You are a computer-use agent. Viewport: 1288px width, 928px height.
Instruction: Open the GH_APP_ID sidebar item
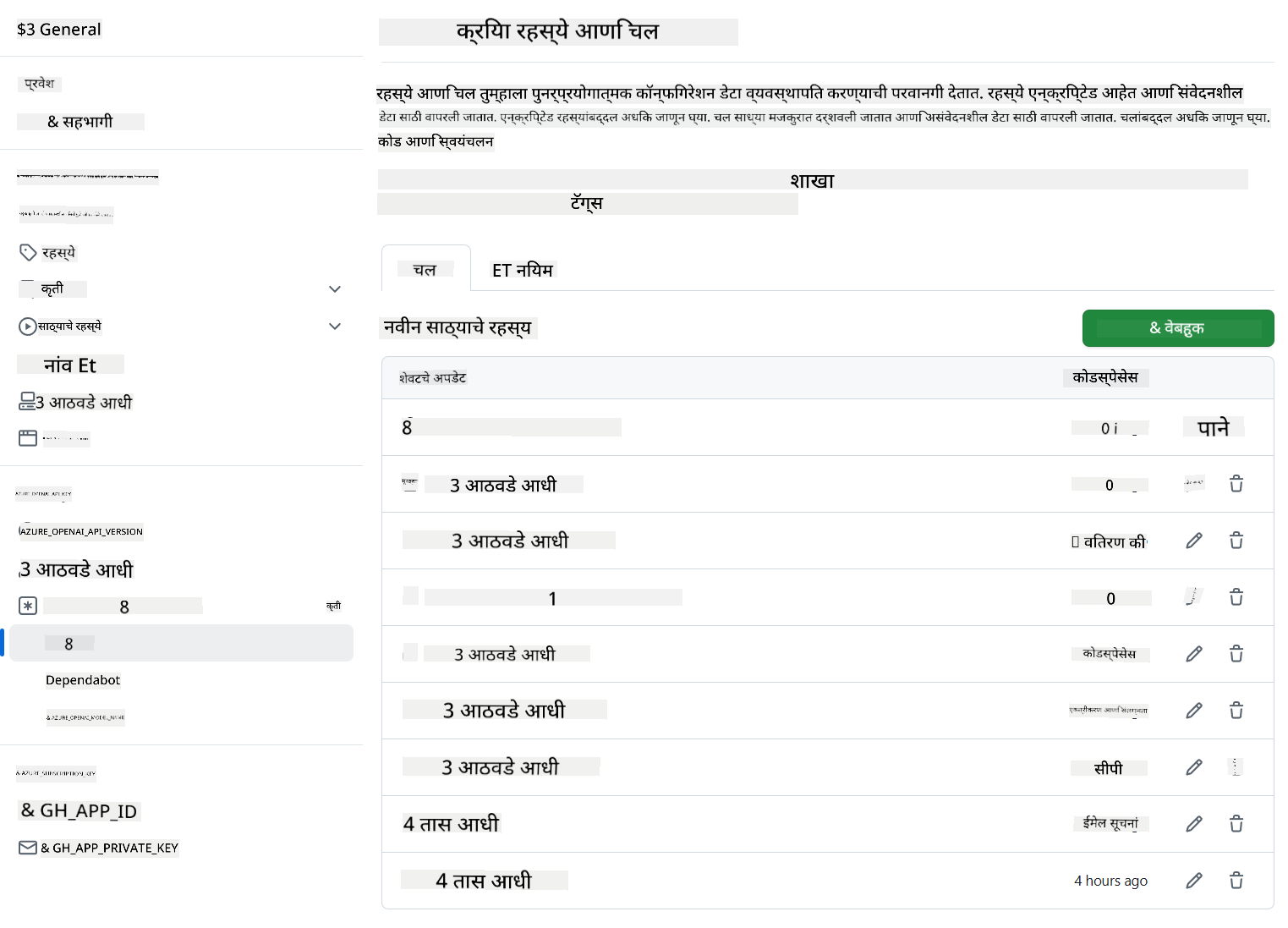point(79,810)
